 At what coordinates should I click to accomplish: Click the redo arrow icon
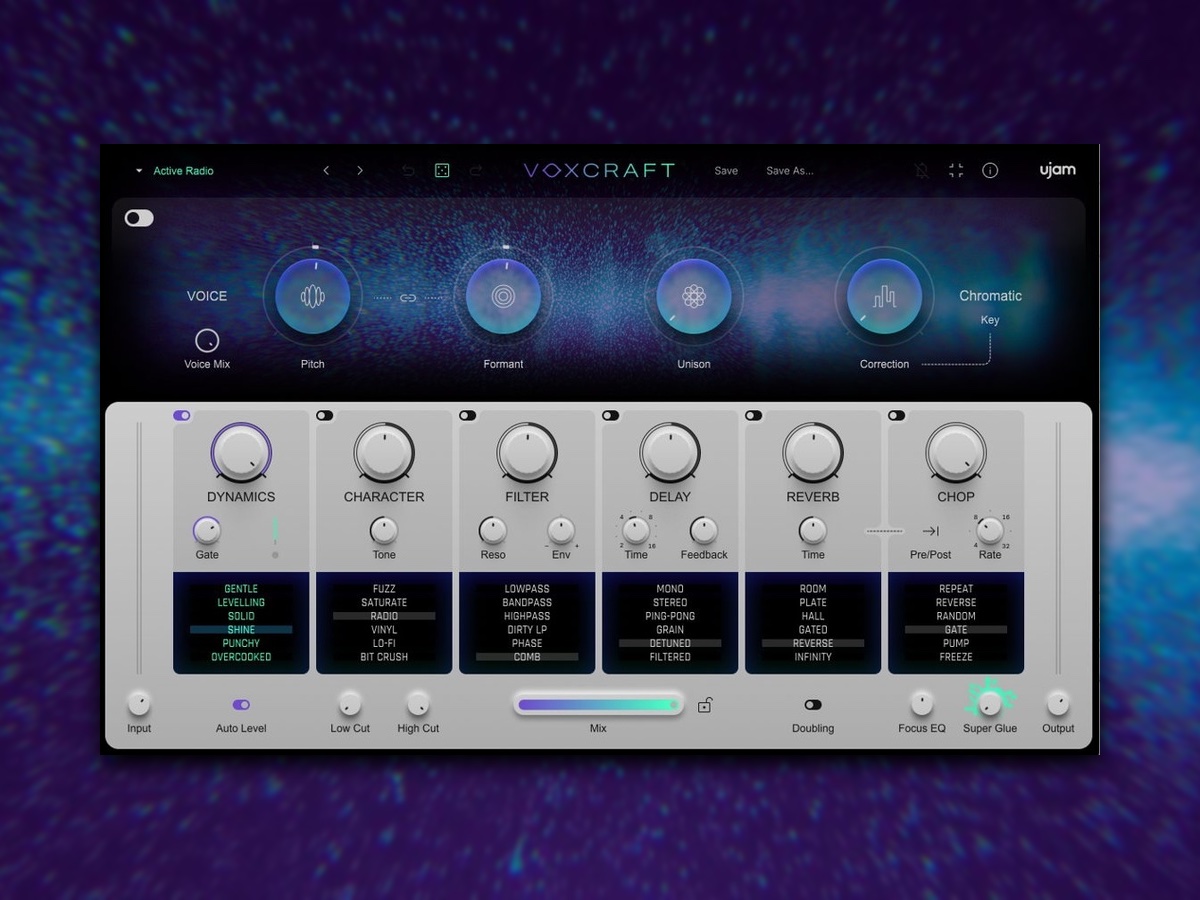476,171
